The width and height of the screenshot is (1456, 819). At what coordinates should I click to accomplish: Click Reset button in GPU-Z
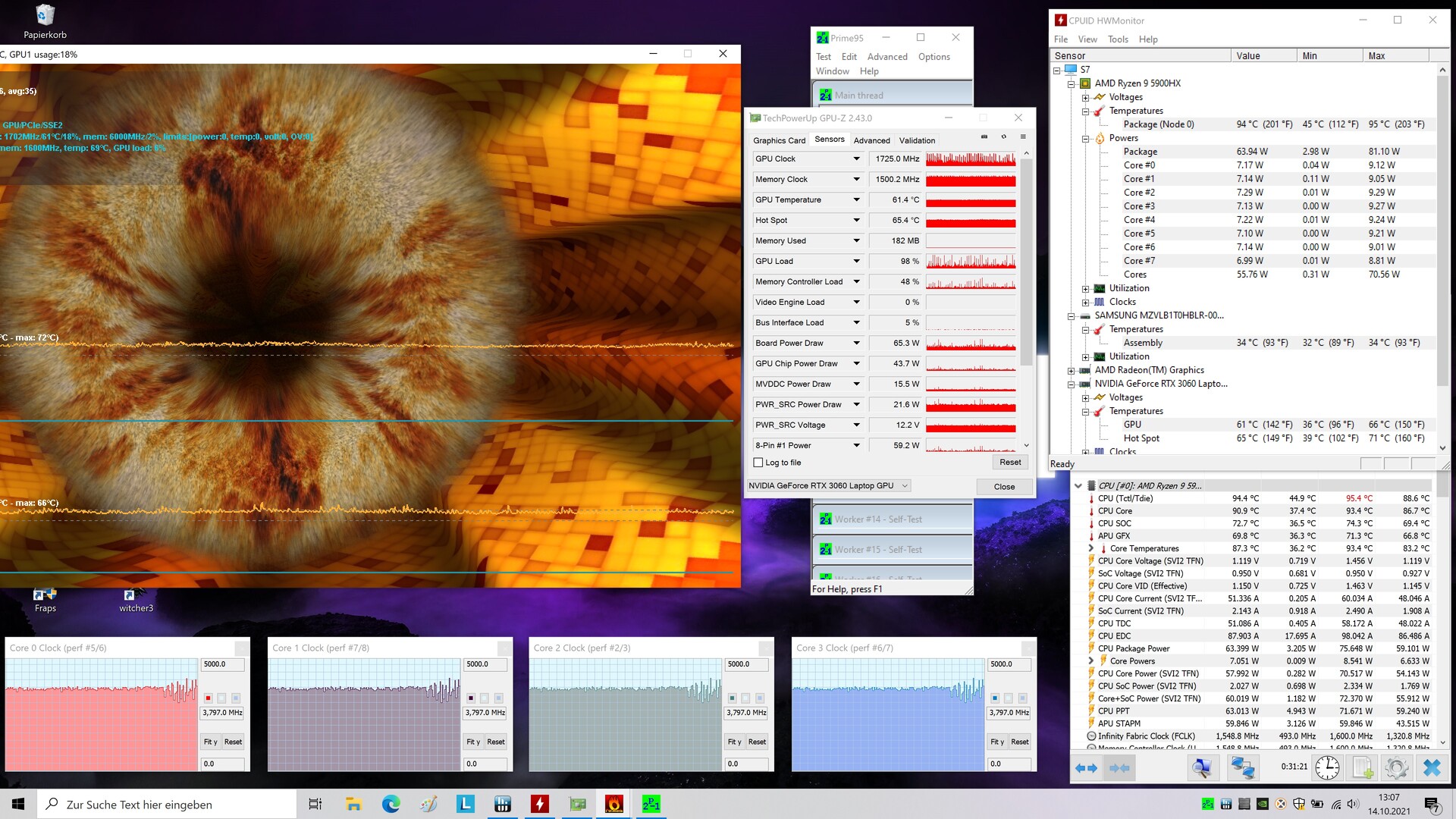pyautogui.click(x=1010, y=462)
